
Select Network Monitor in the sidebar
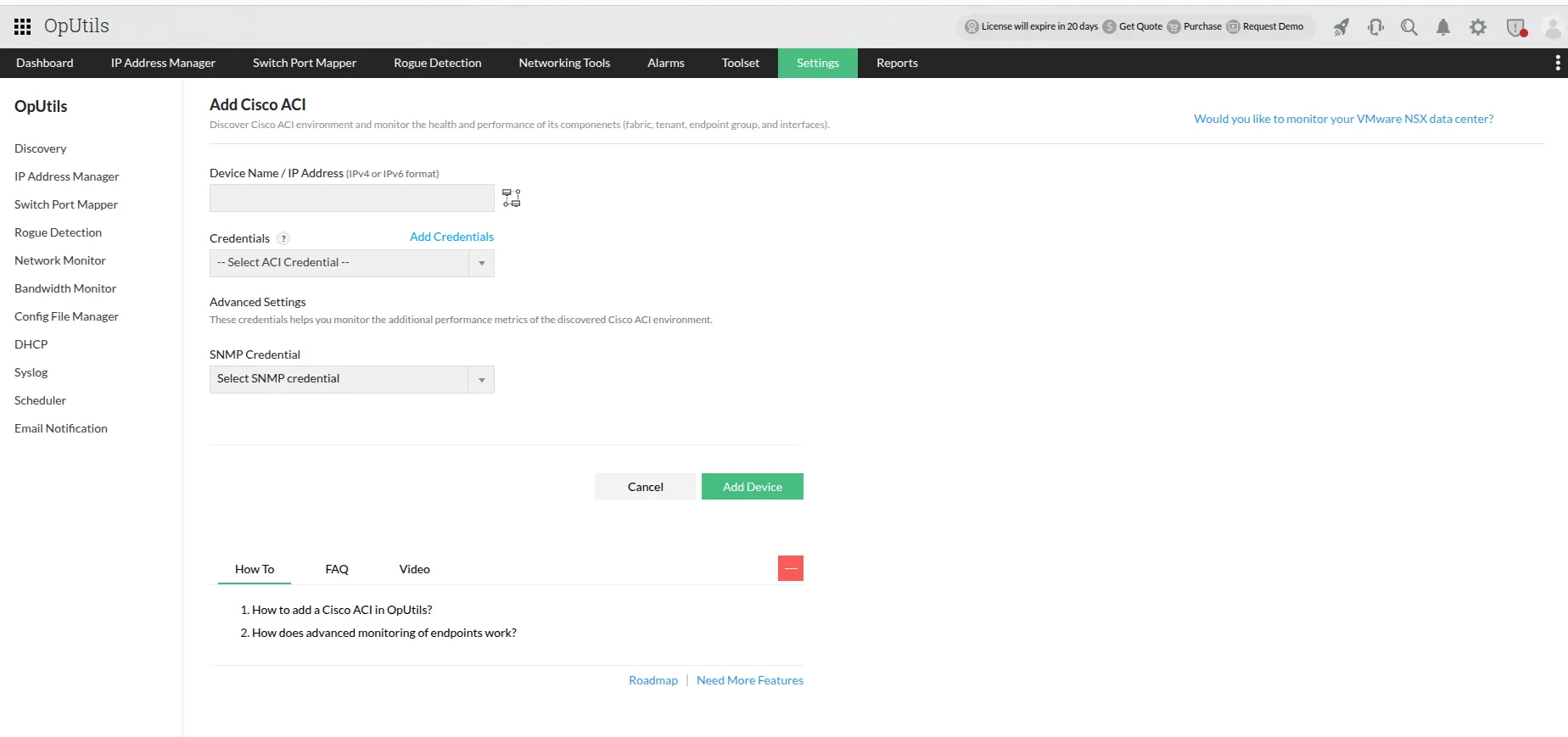click(60, 260)
